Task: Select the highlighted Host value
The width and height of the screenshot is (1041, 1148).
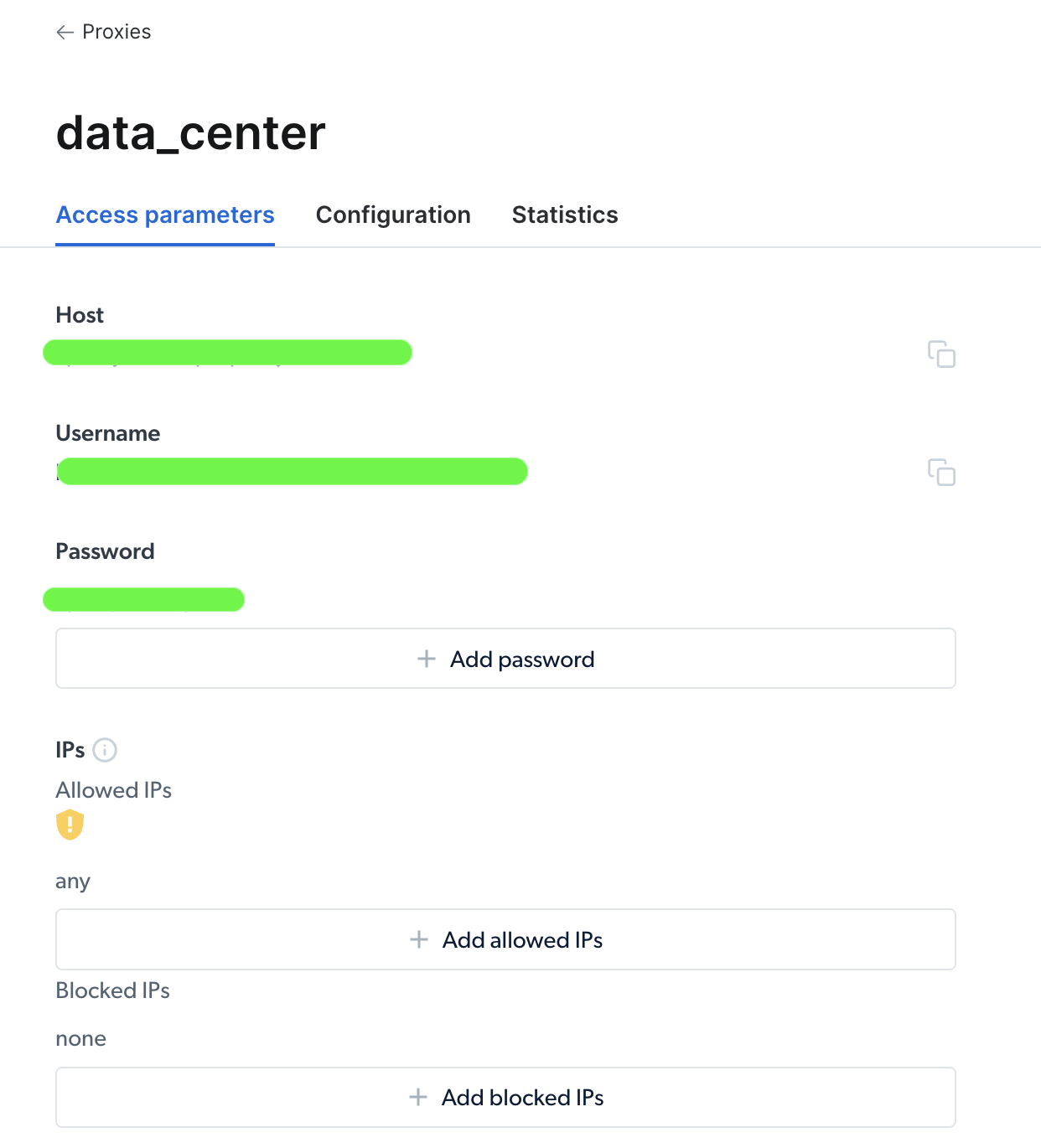Action: (x=227, y=352)
